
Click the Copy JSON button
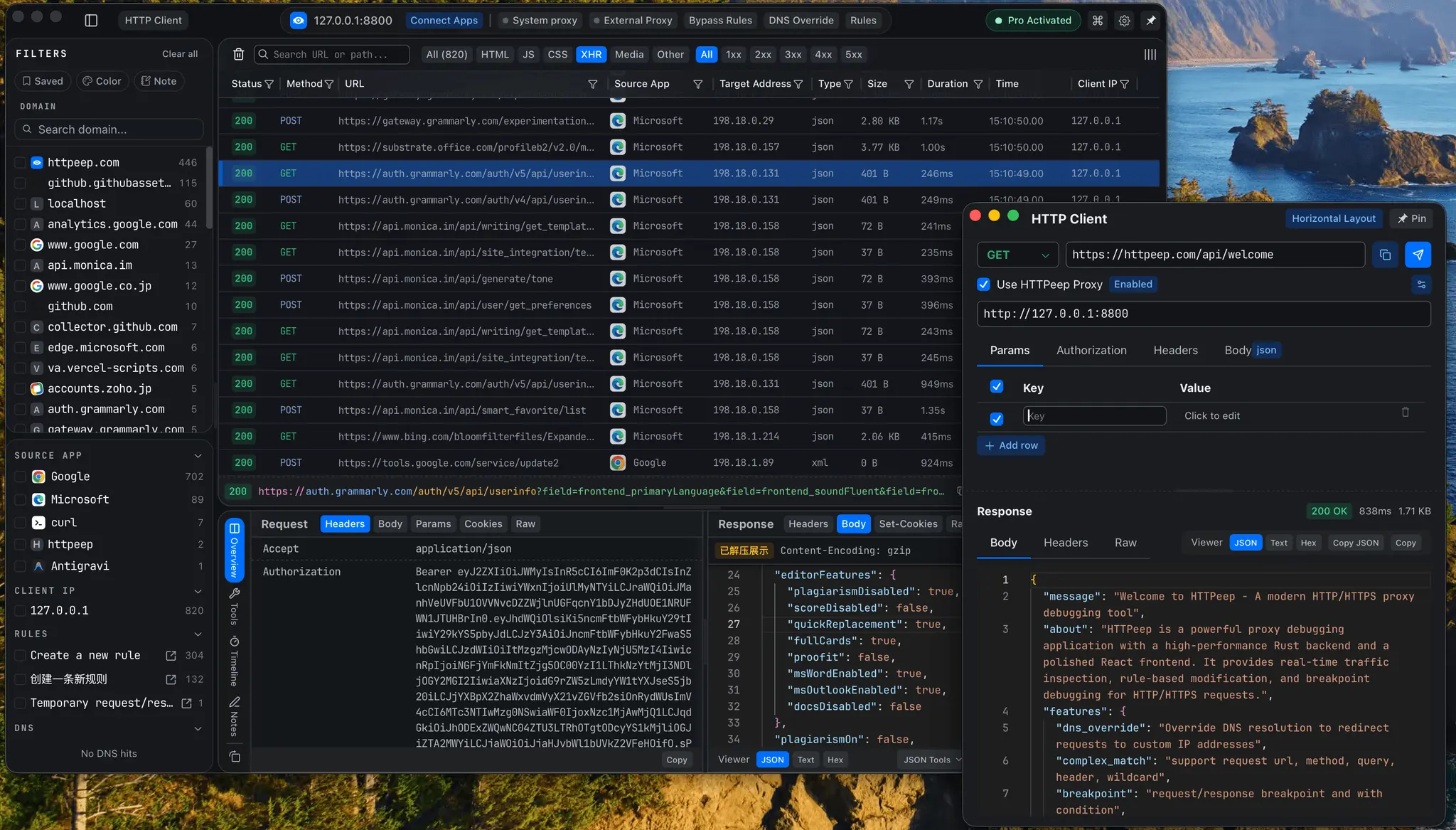pyautogui.click(x=1355, y=543)
